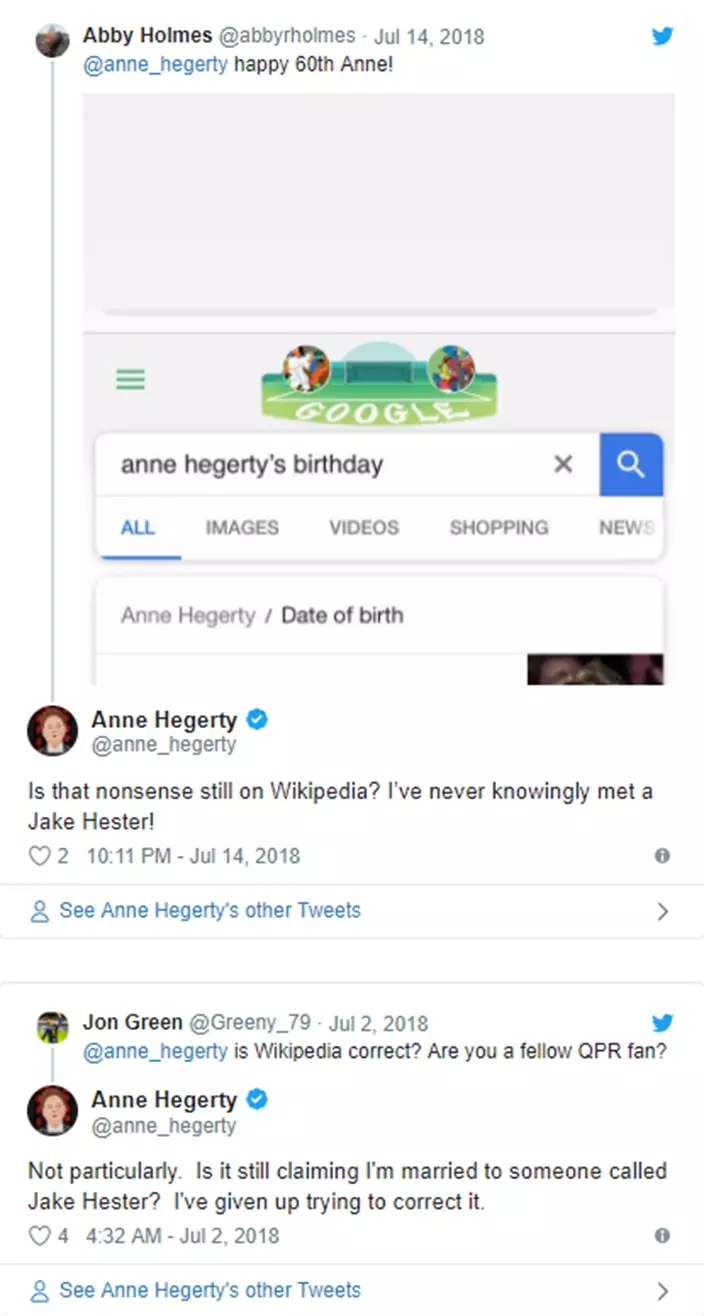This screenshot has height=1316, width=704.
Task: Switch to the Videos search tab
Action: pyautogui.click(x=364, y=527)
